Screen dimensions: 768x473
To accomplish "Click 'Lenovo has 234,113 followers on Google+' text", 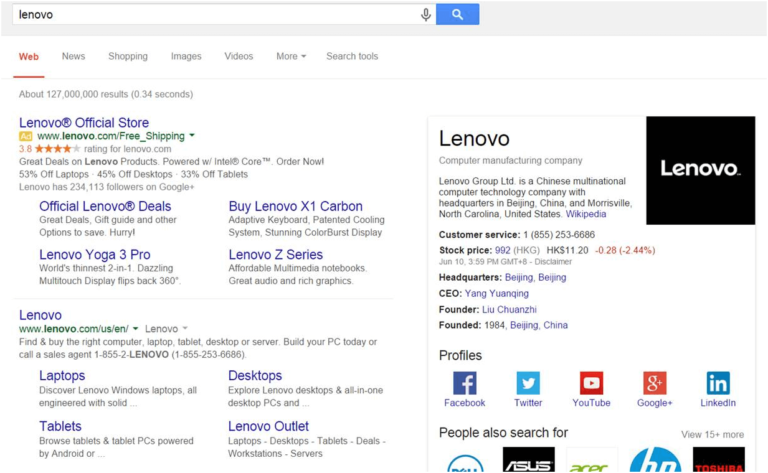I will click(106, 187).
